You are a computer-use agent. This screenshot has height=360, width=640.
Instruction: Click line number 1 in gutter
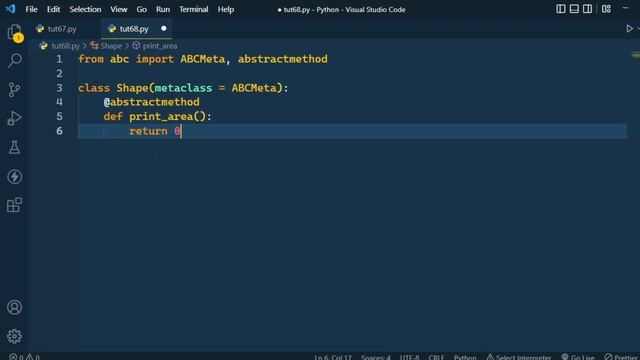point(59,59)
